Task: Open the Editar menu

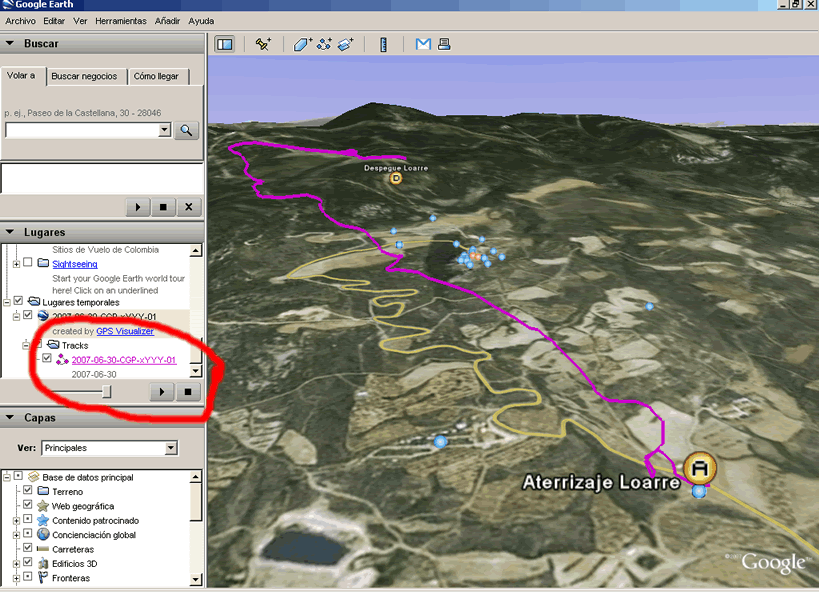Action: point(54,21)
